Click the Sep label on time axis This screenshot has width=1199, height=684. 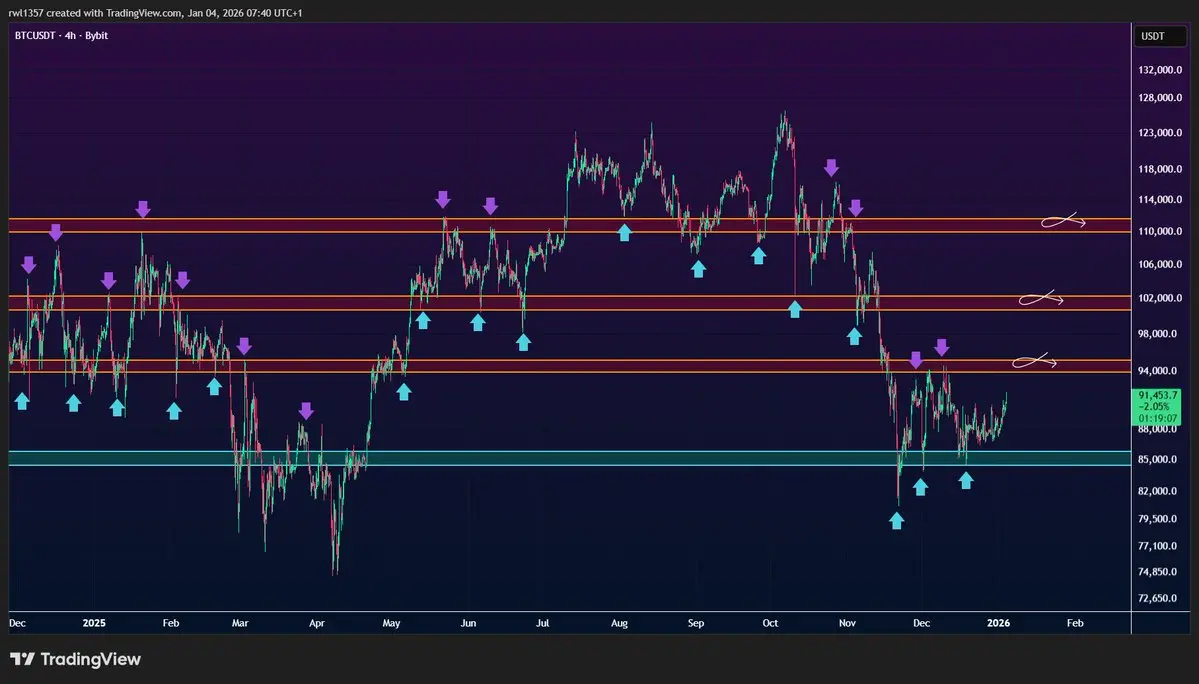[x=696, y=624]
